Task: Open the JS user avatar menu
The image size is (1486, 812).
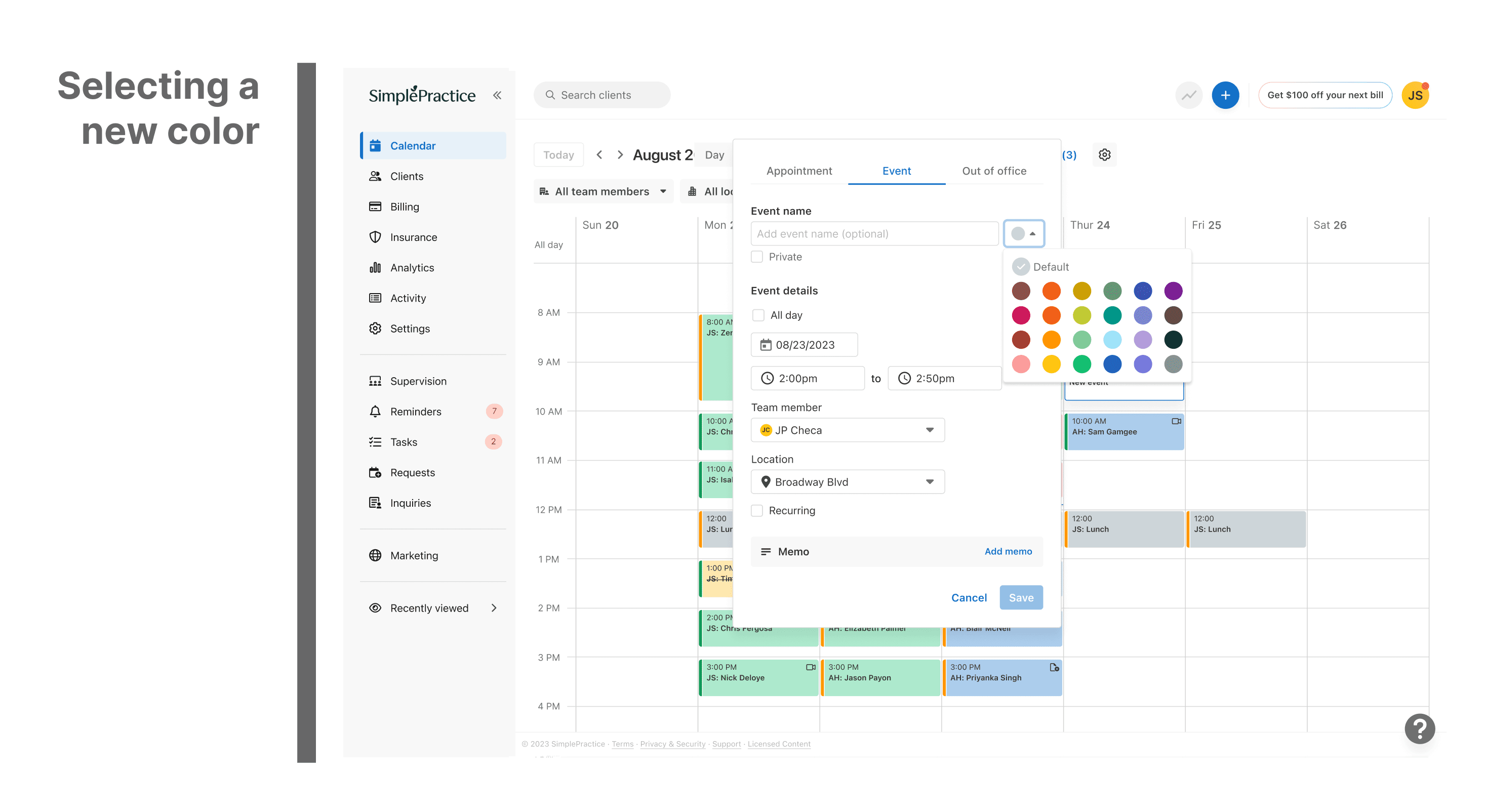Action: click(x=1415, y=95)
